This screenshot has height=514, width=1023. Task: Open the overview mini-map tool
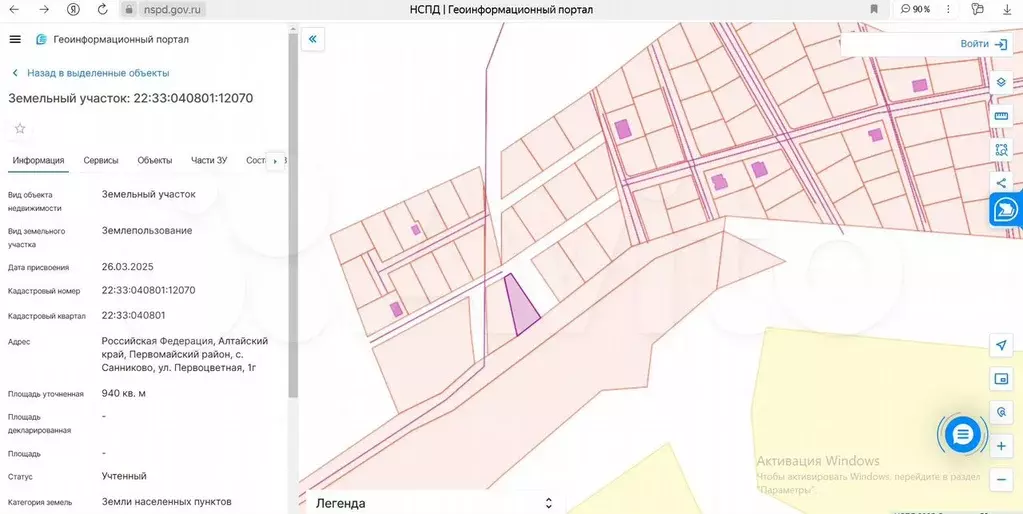[1001, 378]
